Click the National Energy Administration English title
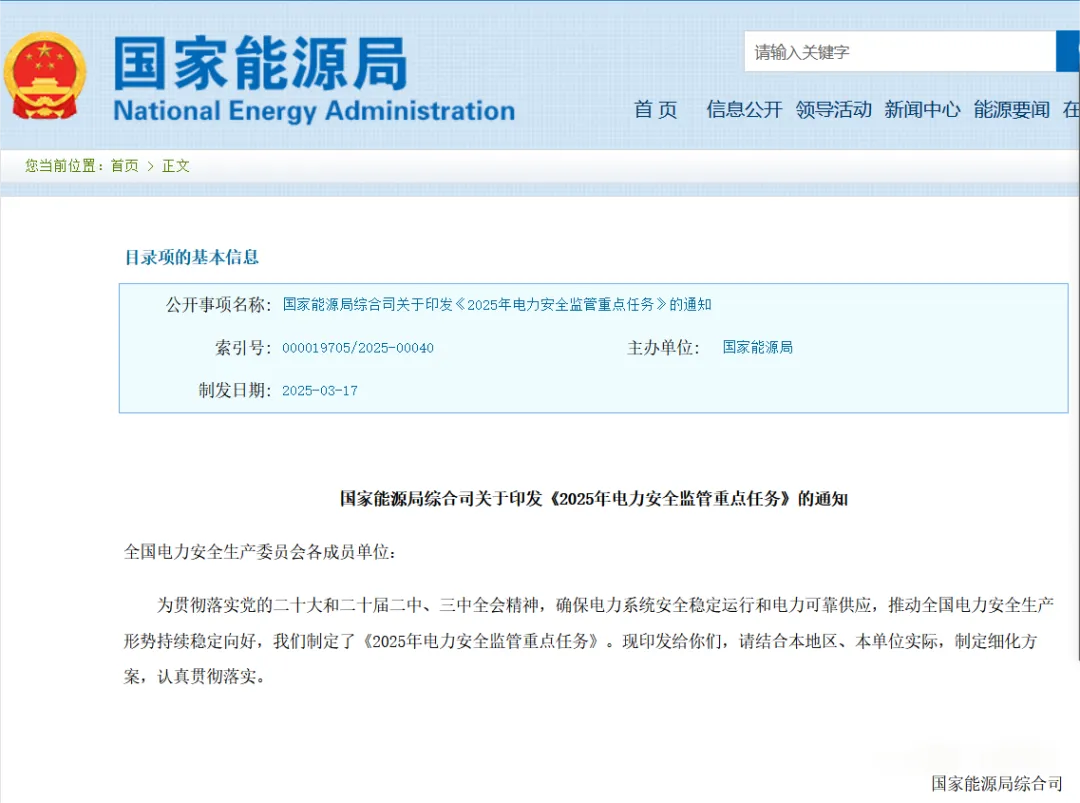Image resolution: width=1080 pixels, height=803 pixels. 314,111
